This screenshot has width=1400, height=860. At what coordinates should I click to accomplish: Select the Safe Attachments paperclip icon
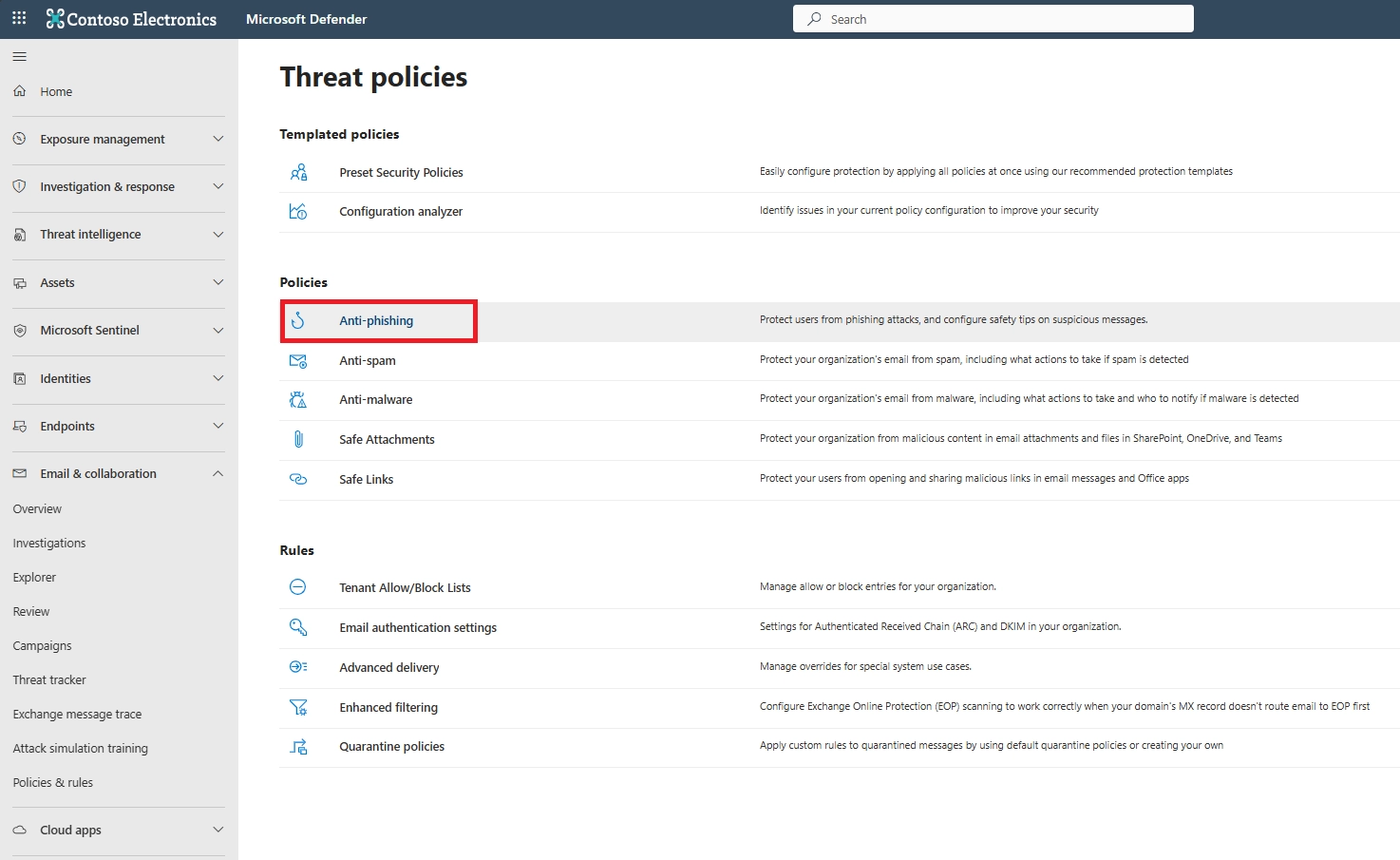tap(299, 439)
